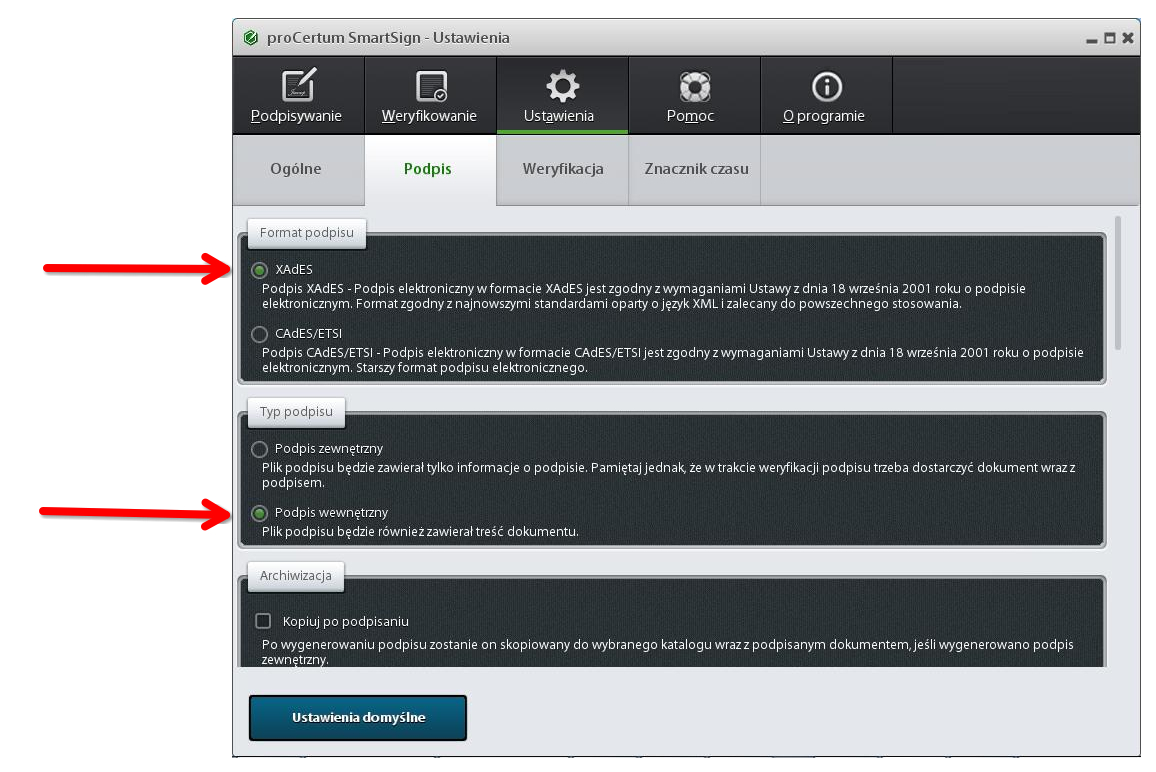The image size is (1156, 772).
Task: Minimize the SmartSign window
Action: [x=1092, y=38]
